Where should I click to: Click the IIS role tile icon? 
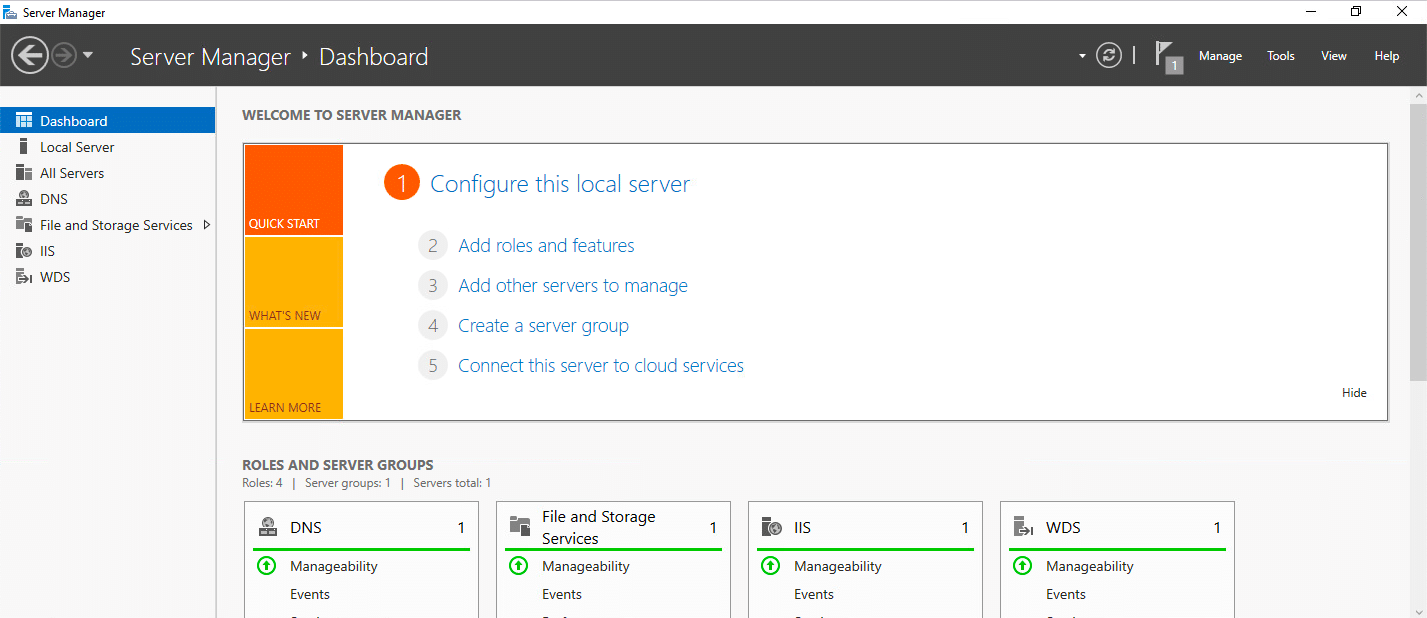[x=771, y=527]
